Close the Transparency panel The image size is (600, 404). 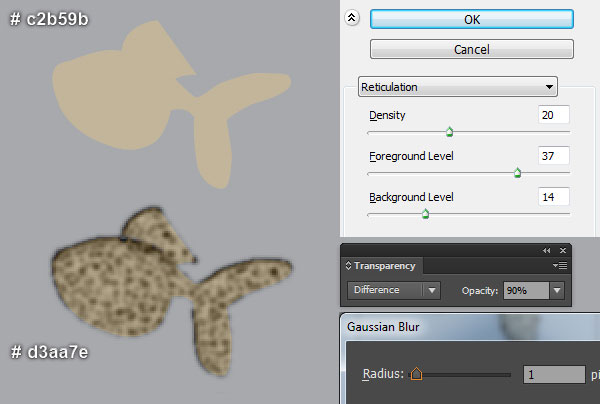point(562,251)
